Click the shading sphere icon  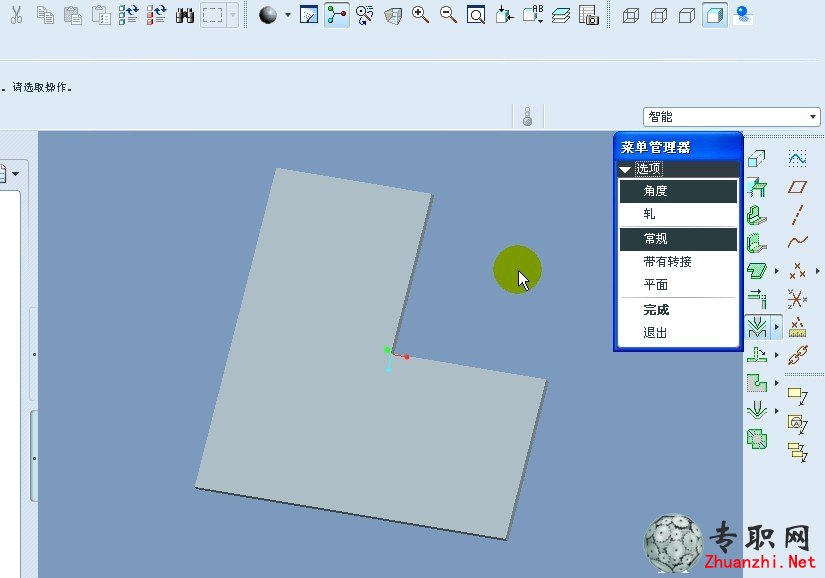click(268, 15)
